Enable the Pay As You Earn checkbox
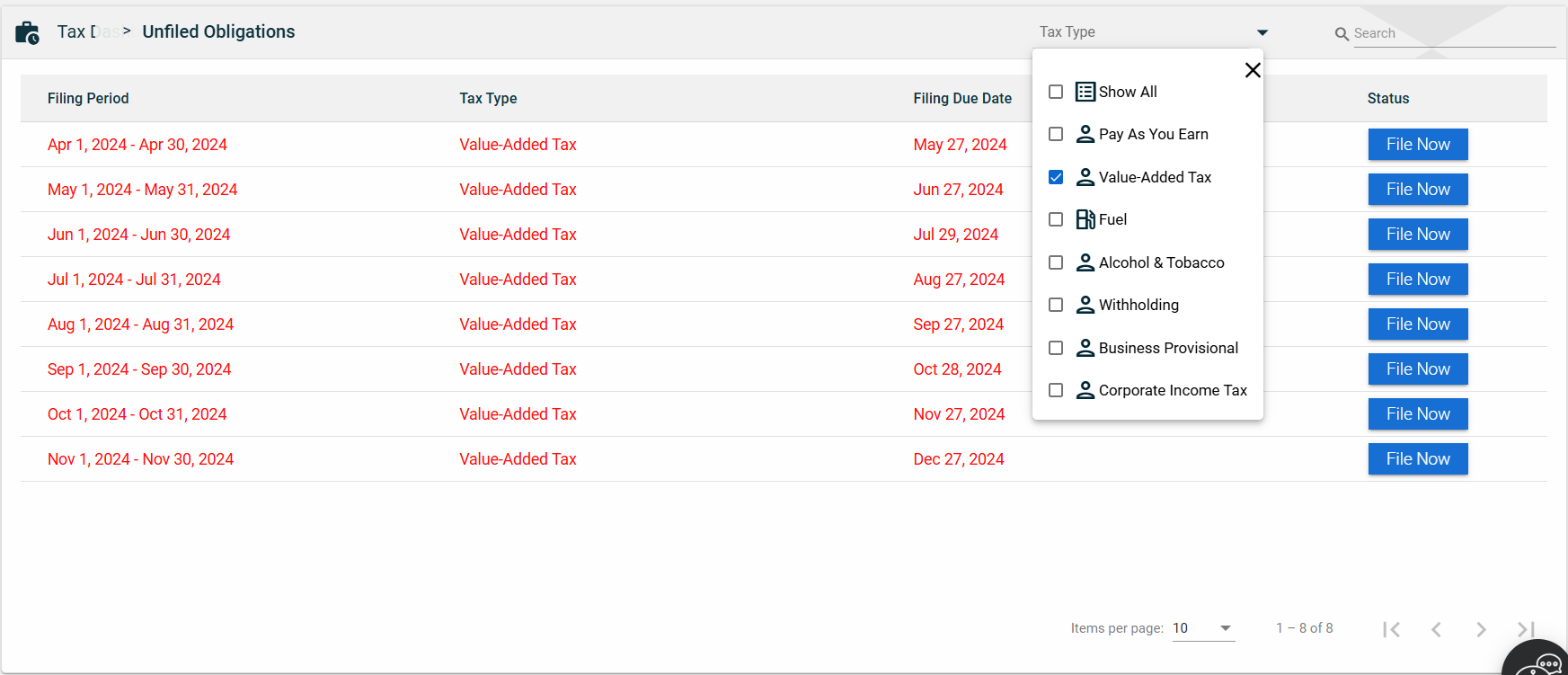1568x675 pixels. (x=1056, y=134)
